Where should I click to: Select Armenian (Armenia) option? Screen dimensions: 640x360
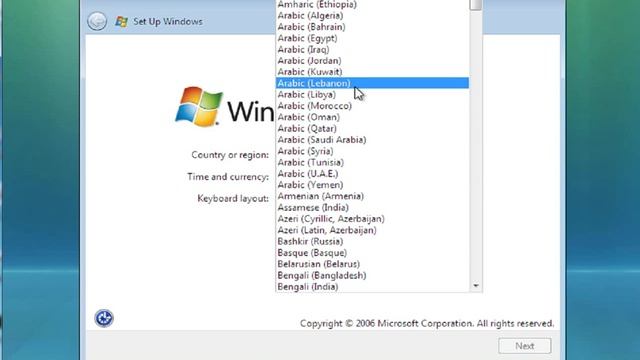pos(372,196)
